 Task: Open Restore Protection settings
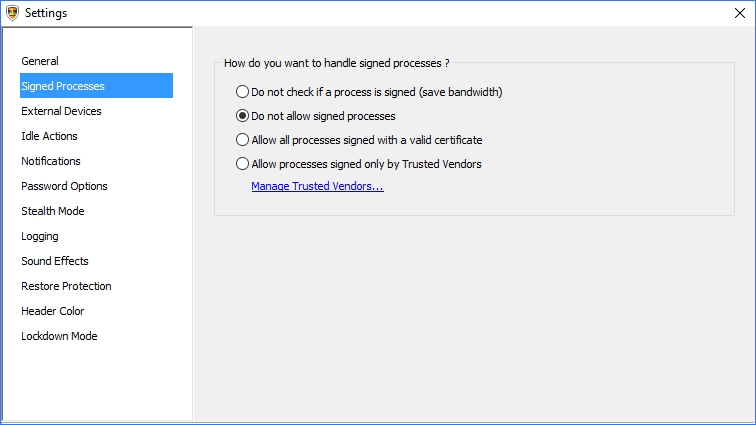pos(66,286)
